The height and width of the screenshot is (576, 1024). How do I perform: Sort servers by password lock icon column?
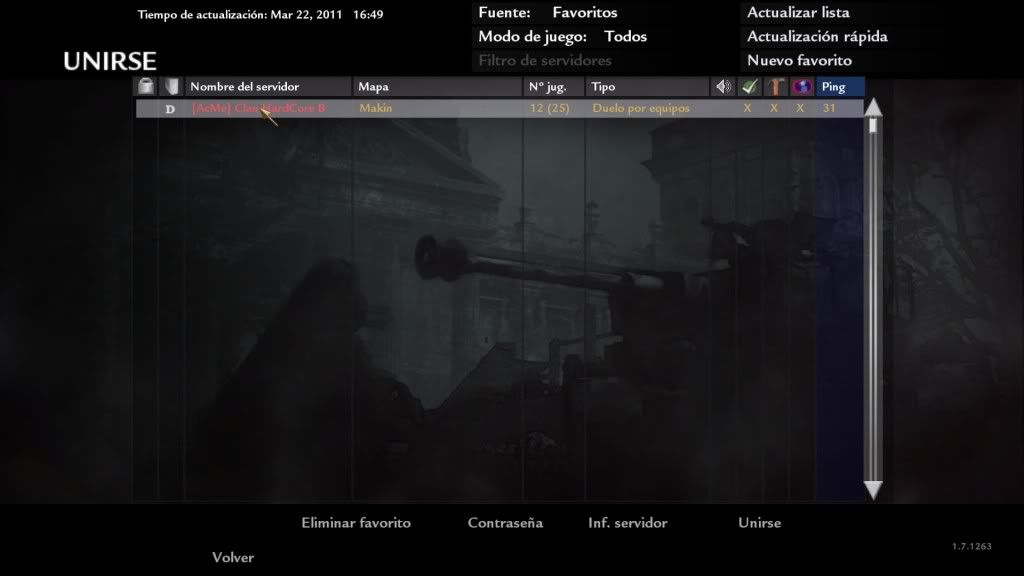pos(146,86)
